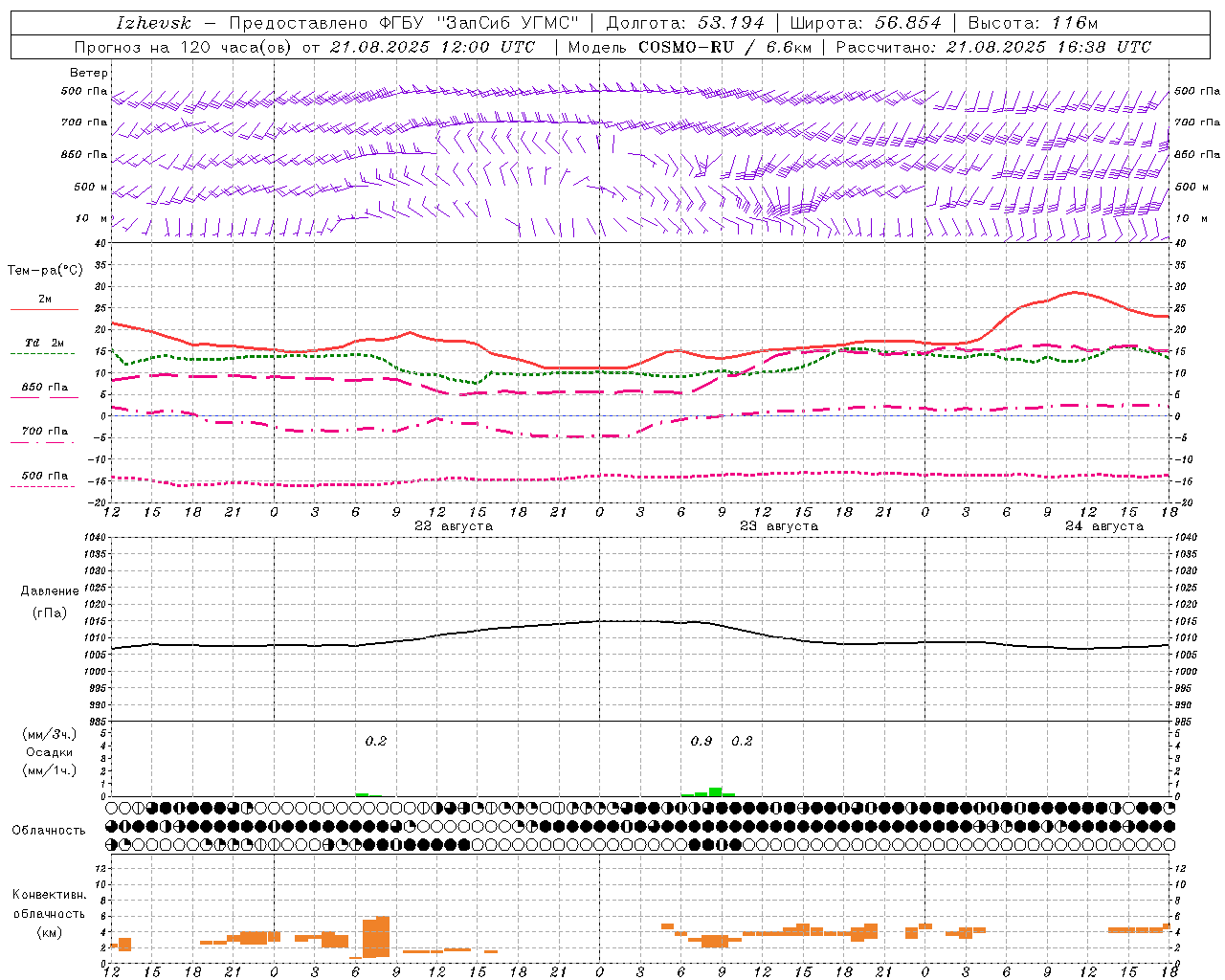
Task: Click the (мм/1ч.) precipitation unit label
Action: click(50, 770)
